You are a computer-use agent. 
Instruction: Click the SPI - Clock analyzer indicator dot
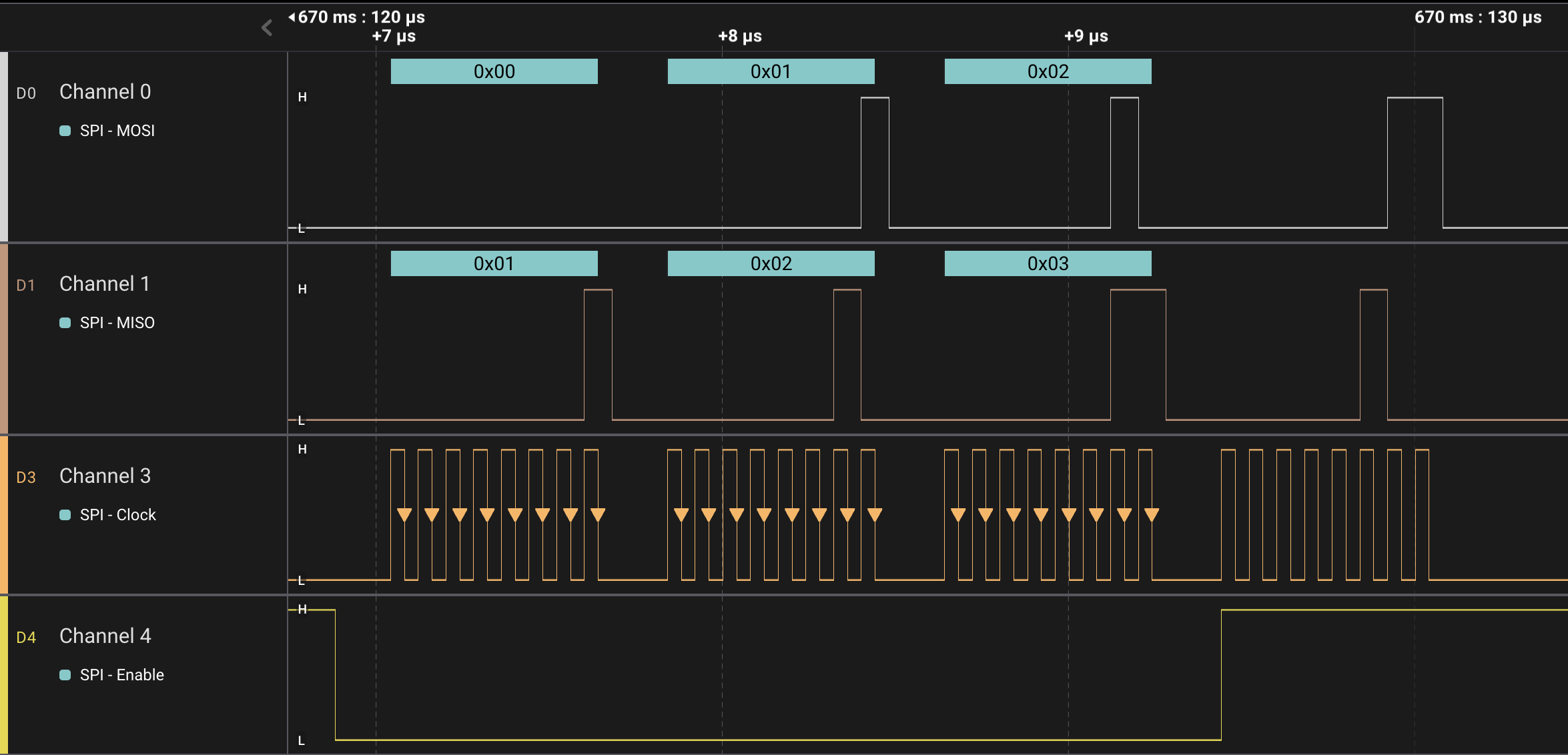tap(65, 515)
